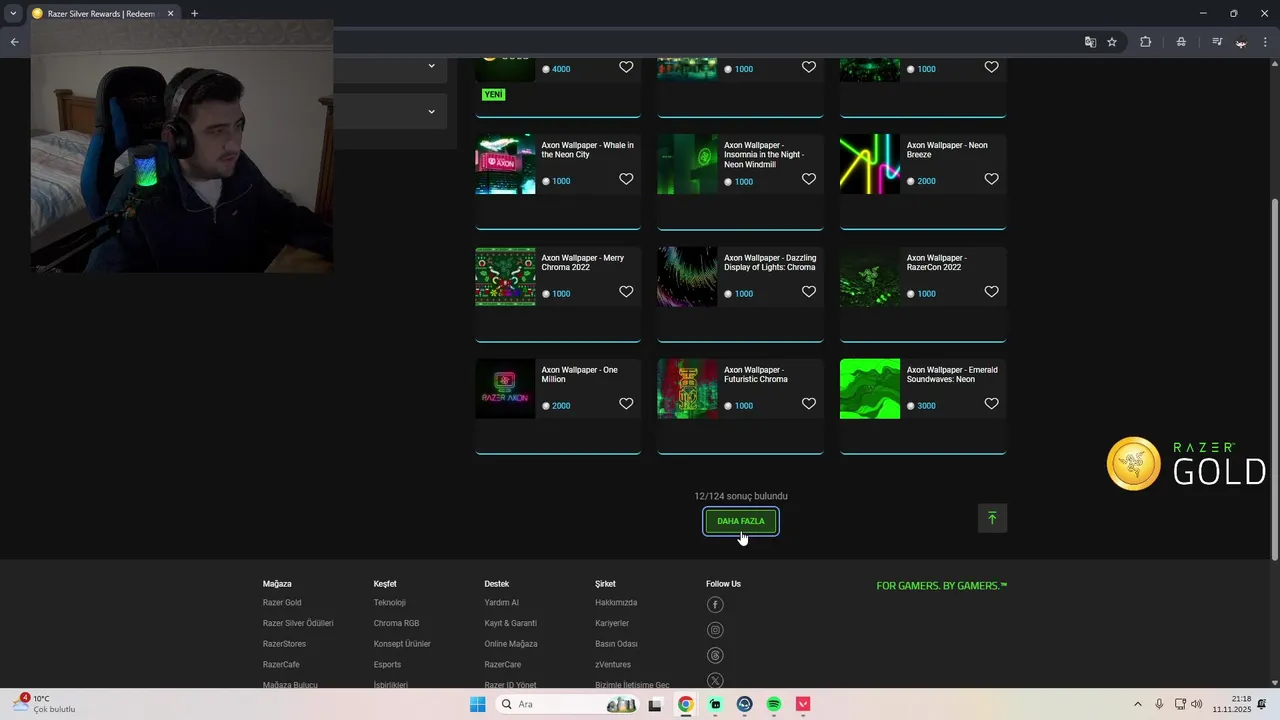The image size is (1280, 720).
Task: Open the Kayıt & Garanti link
Action: tap(511, 623)
